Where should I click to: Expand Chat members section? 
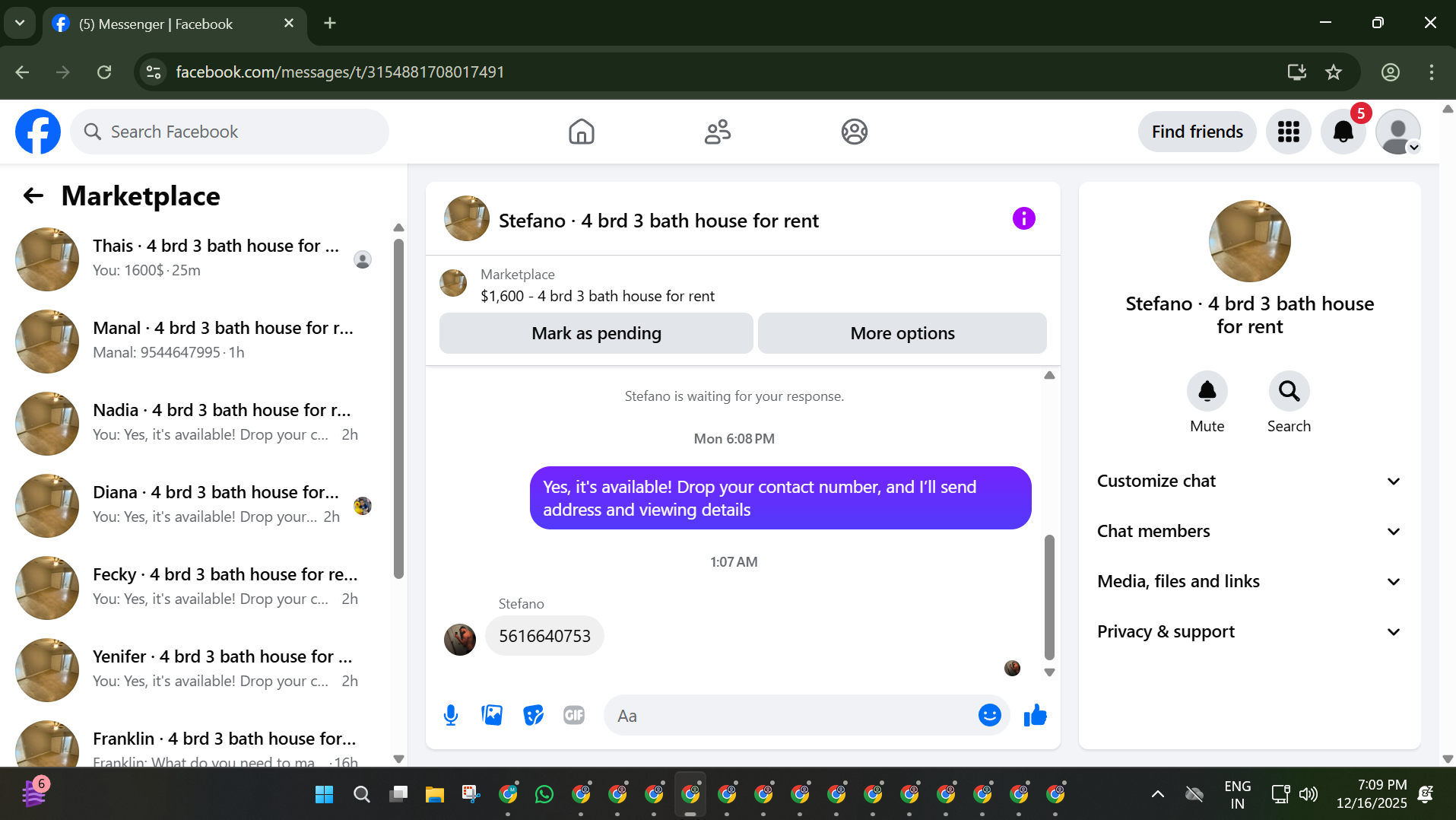[1249, 531]
